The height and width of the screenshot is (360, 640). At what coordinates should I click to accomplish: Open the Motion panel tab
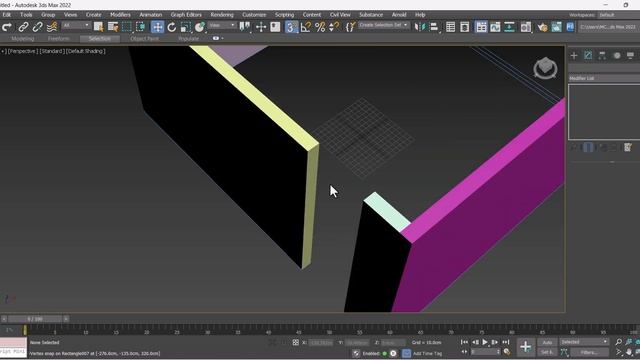click(x=617, y=56)
